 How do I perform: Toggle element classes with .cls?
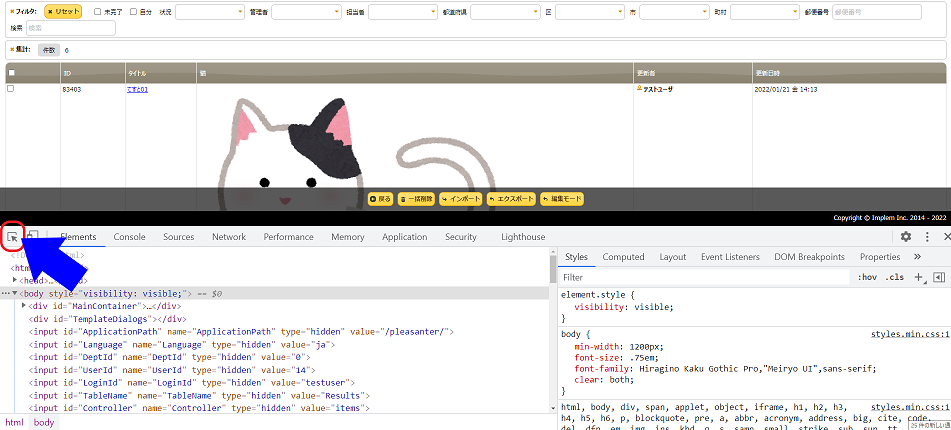click(x=895, y=277)
